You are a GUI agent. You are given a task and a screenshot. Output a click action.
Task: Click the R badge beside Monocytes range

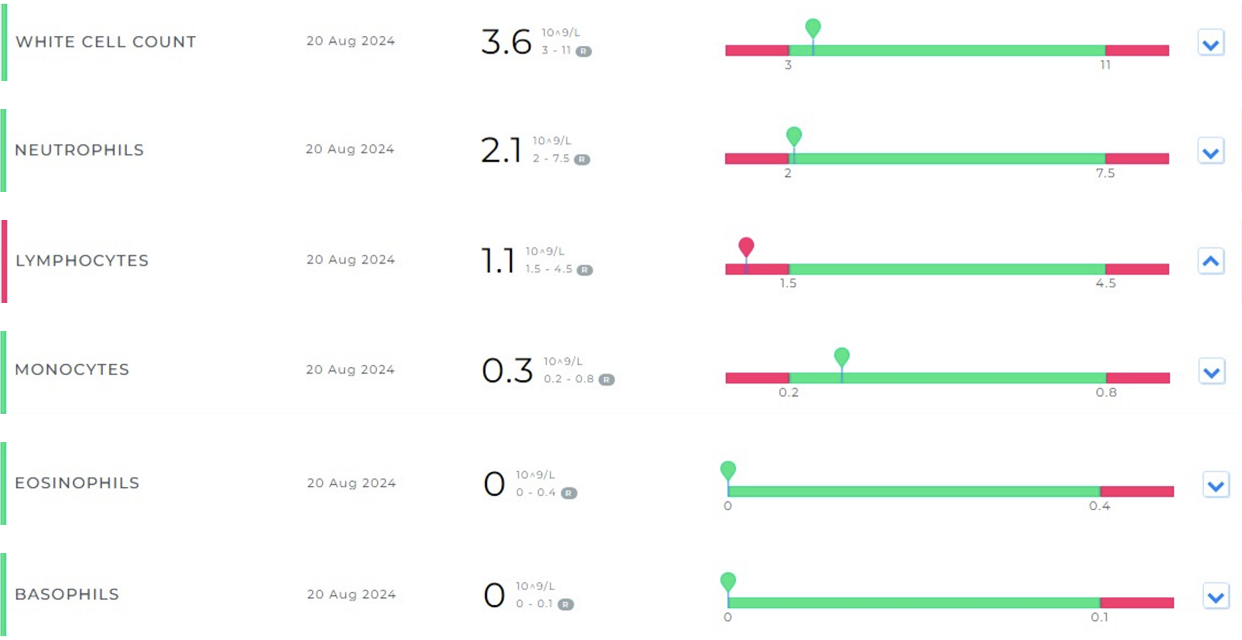tap(607, 380)
